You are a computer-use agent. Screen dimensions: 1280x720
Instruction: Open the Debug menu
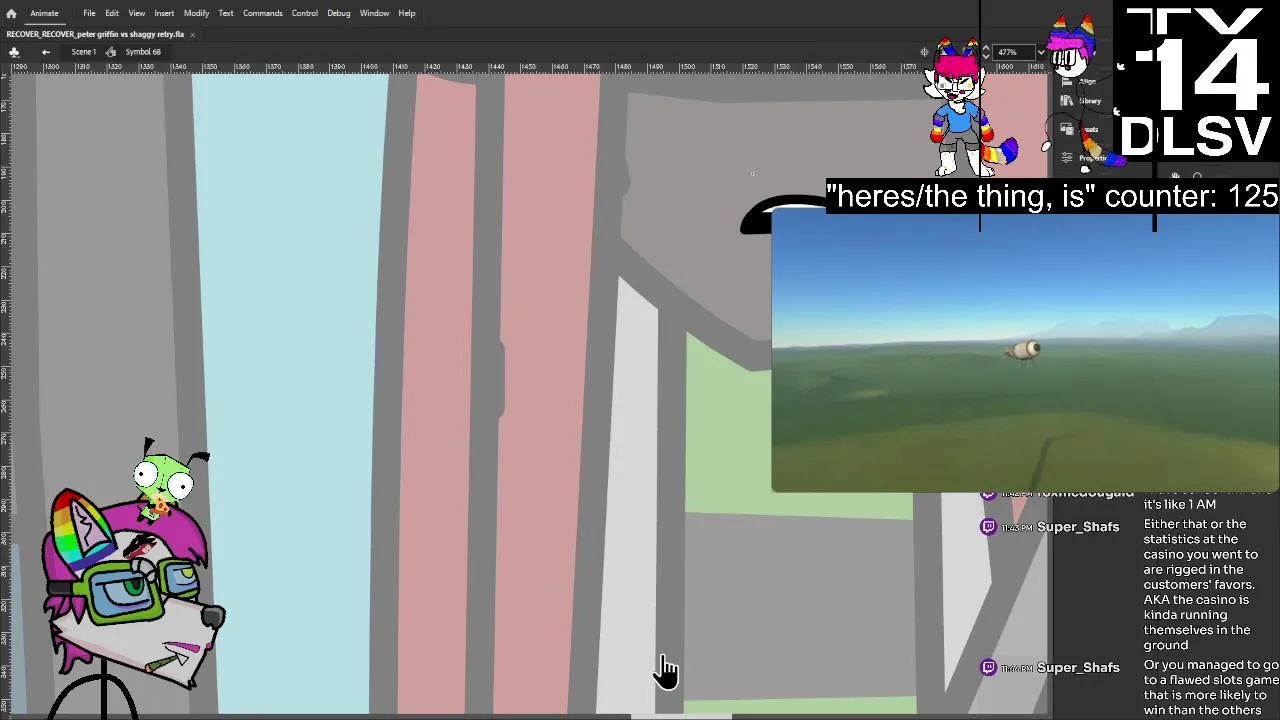[339, 13]
